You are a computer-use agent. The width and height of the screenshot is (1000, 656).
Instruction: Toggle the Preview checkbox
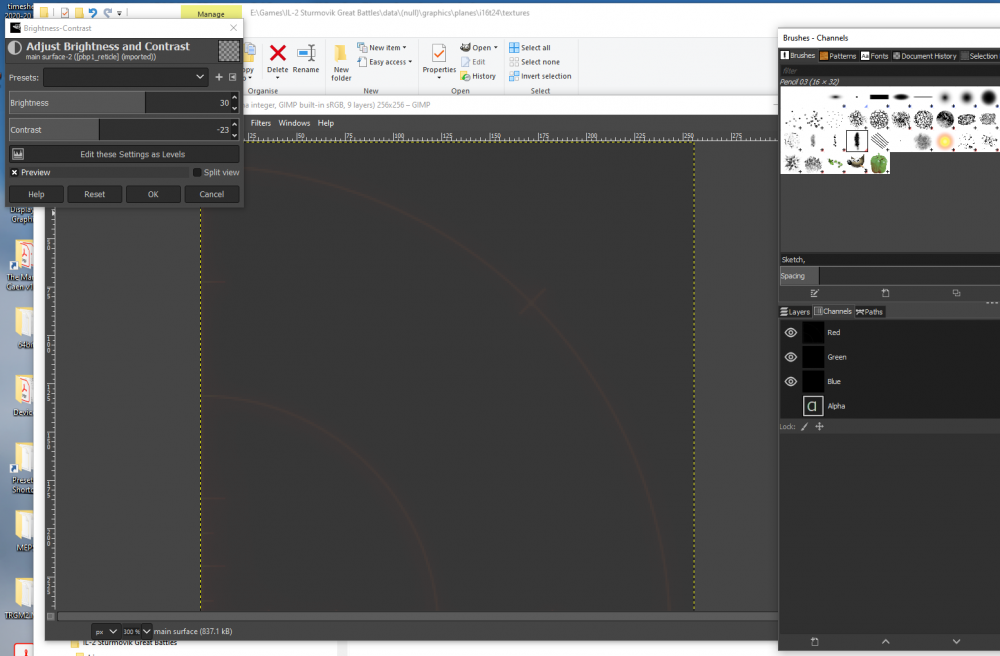[14, 173]
